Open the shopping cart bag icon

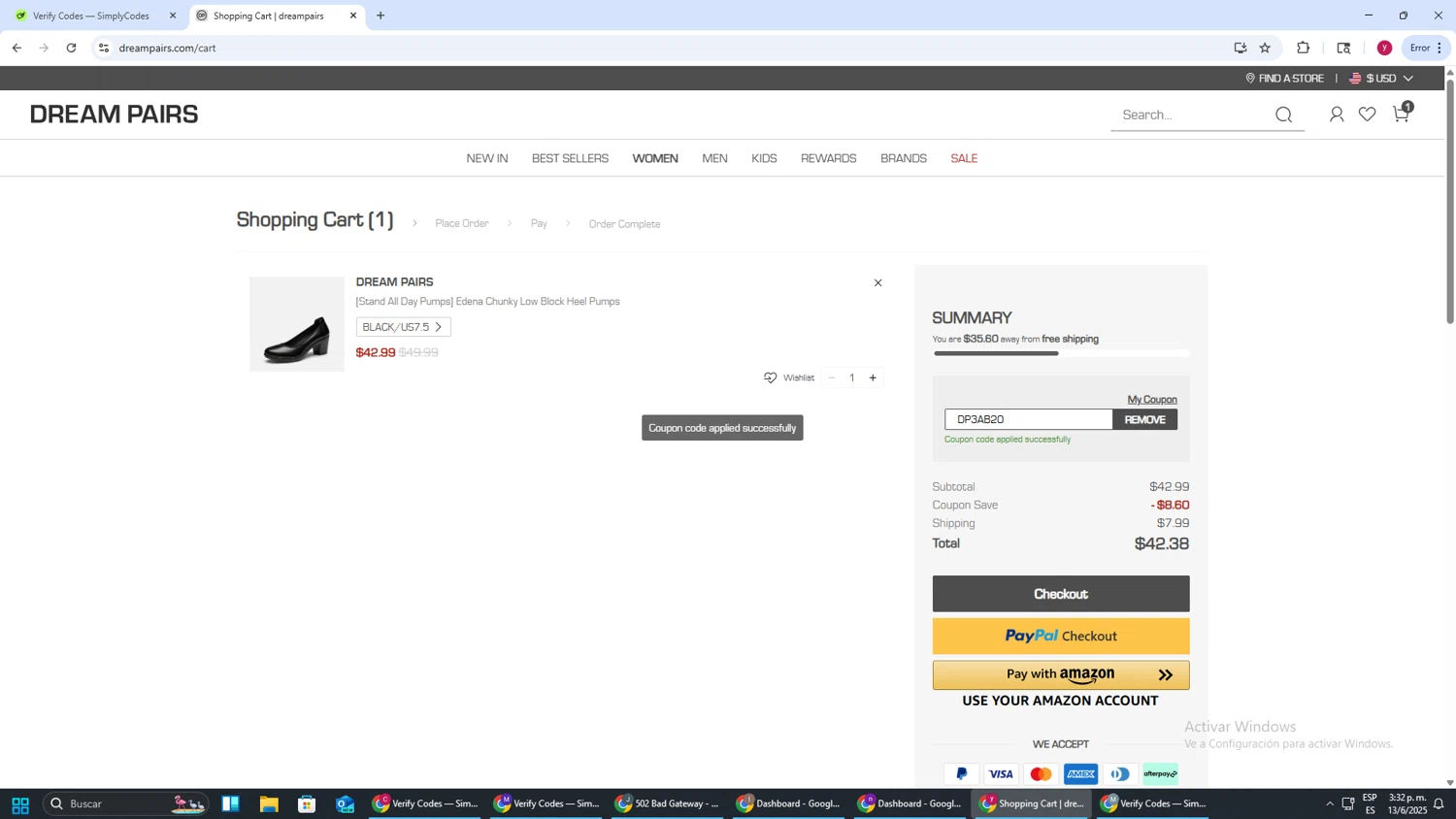(1401, 114)
